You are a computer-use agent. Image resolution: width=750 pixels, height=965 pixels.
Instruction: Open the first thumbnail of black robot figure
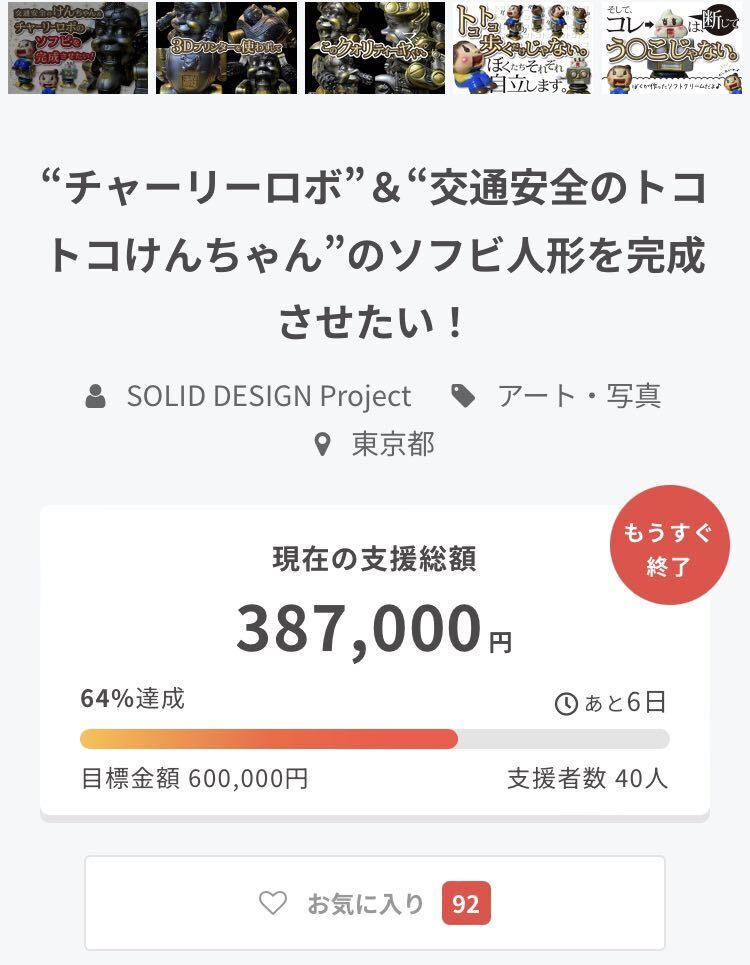(x=78, y=48)
